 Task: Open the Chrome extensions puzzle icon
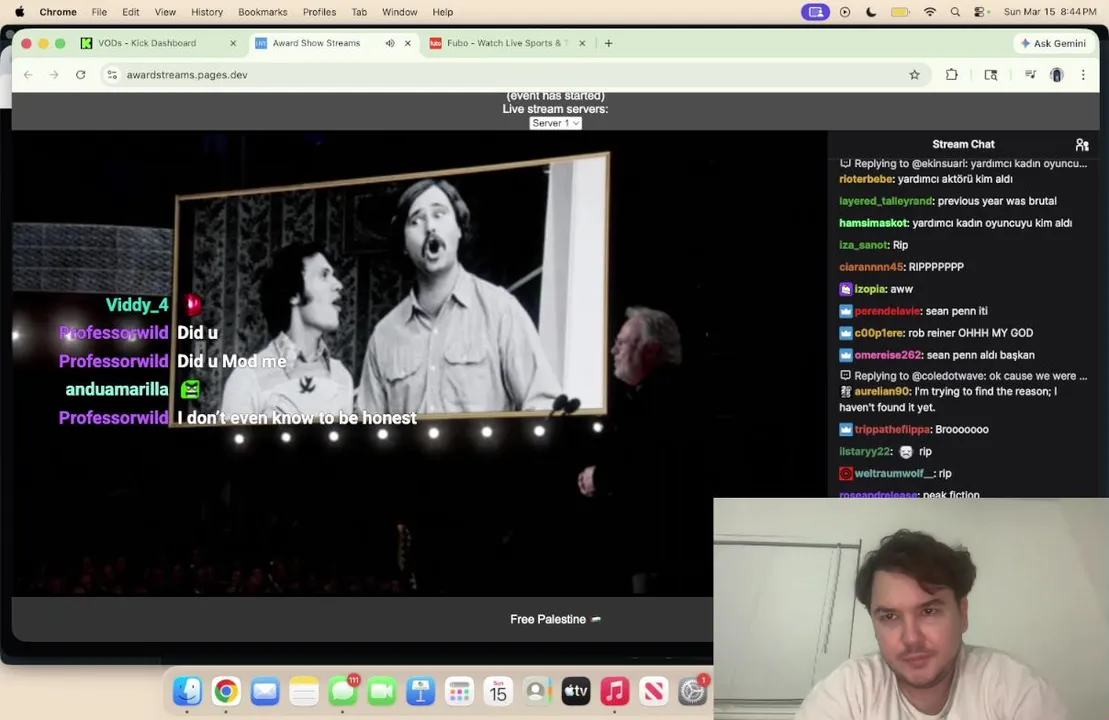pos(951,74)
